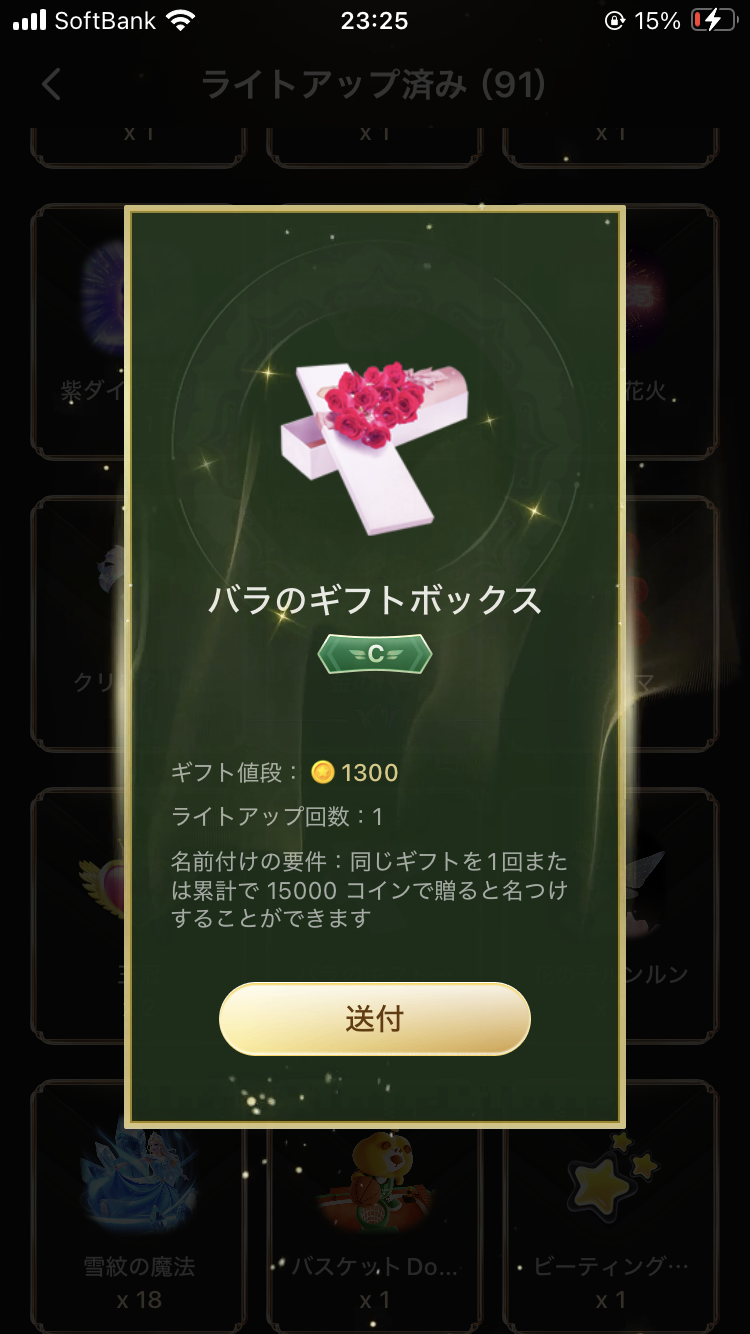Tap the ライトアップ済み (91) title
The width and height of the screenshot is (750, 1334).
(373, 85)
